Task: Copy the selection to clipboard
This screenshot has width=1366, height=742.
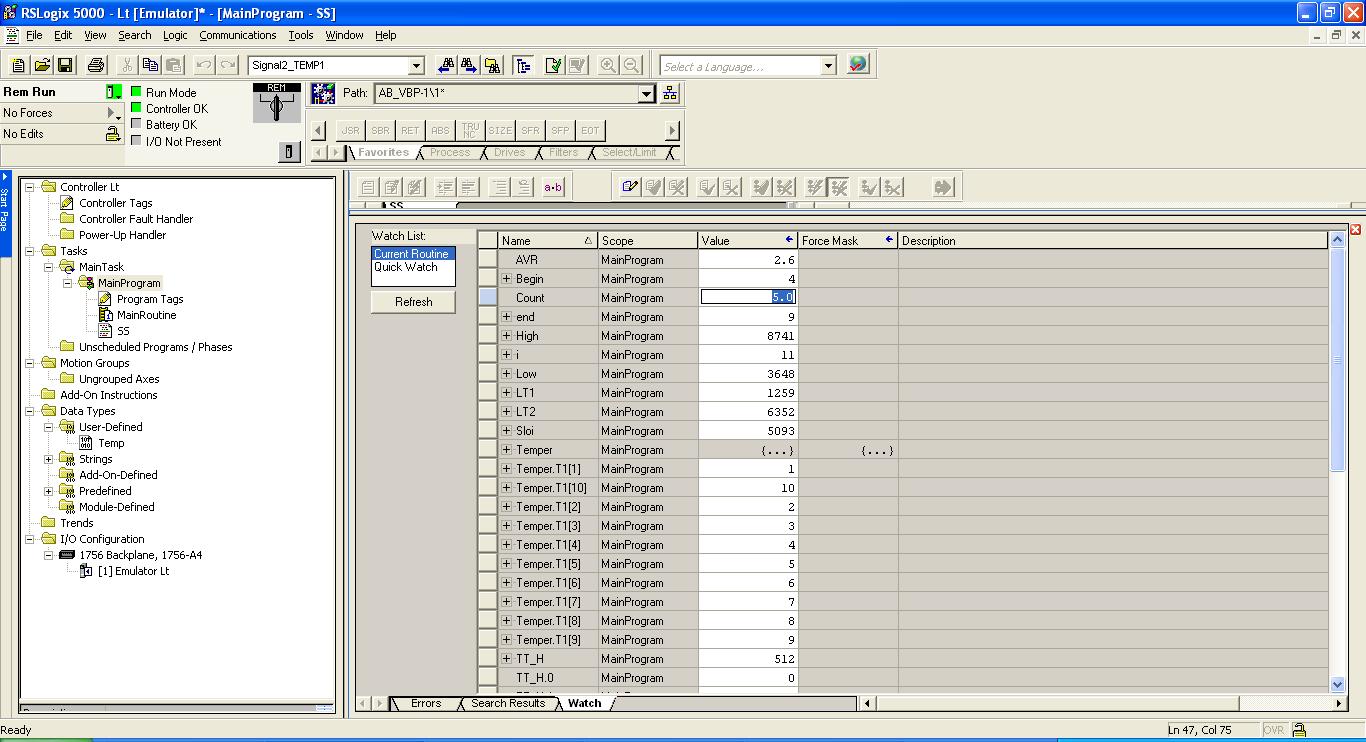Action: (151, 65)
